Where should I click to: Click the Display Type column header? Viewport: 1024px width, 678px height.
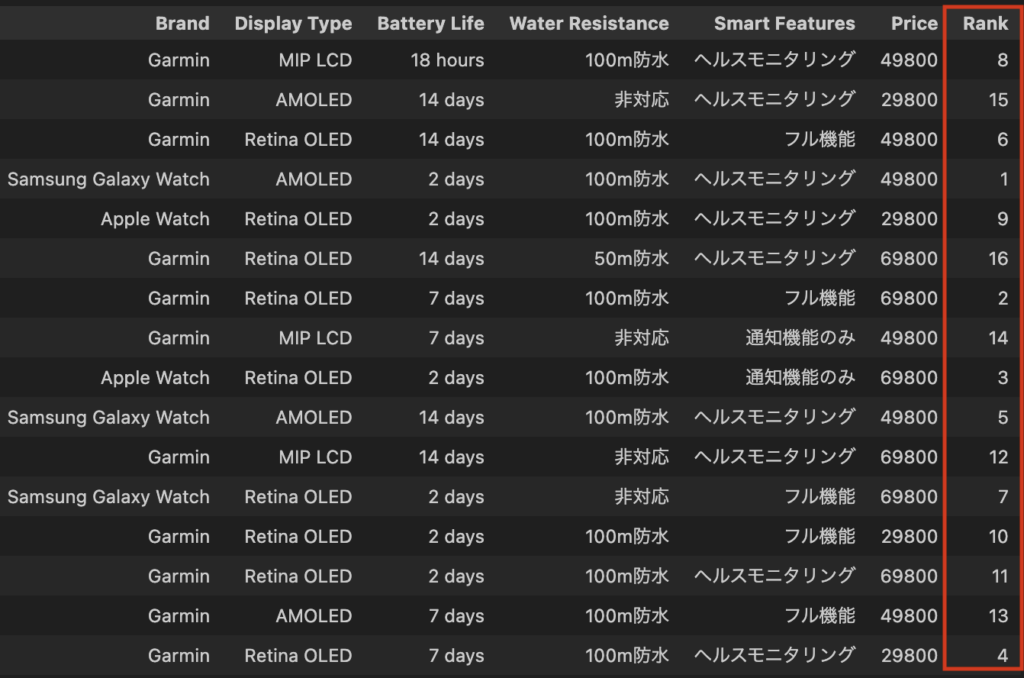pyautogui.click(x=293, y=24)
